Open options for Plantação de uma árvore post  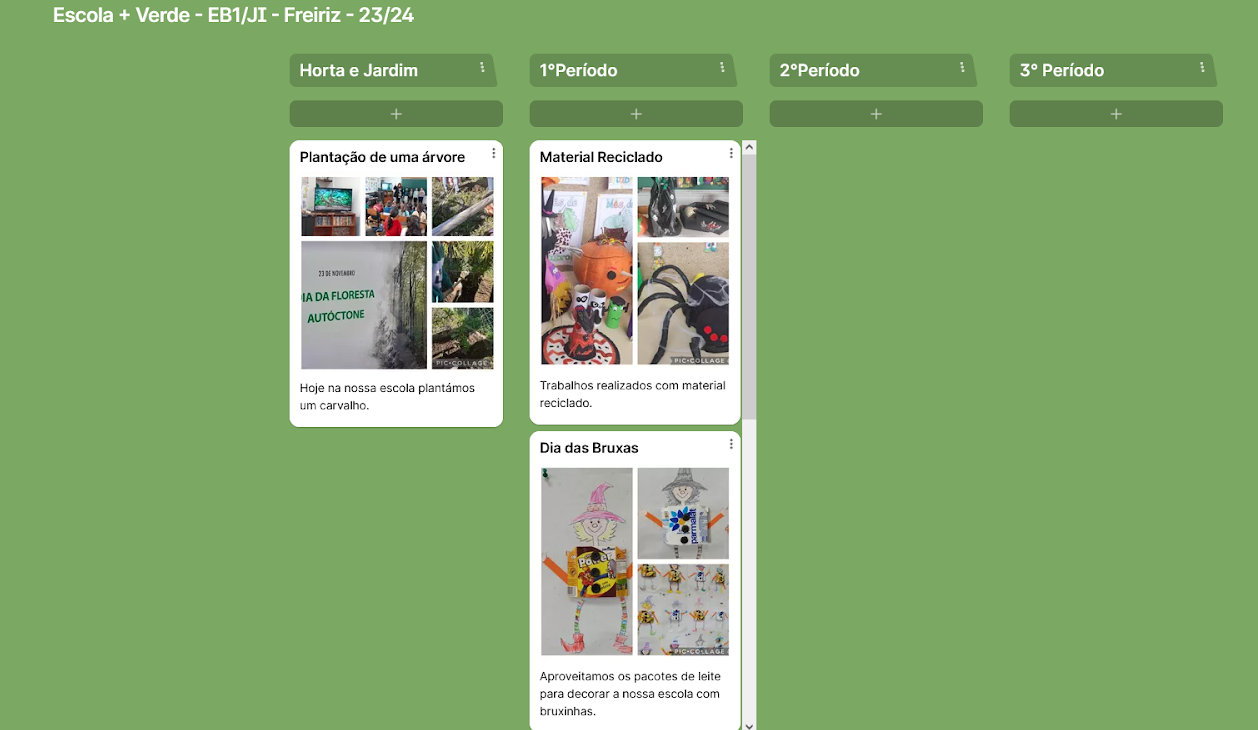pos(494,154)
